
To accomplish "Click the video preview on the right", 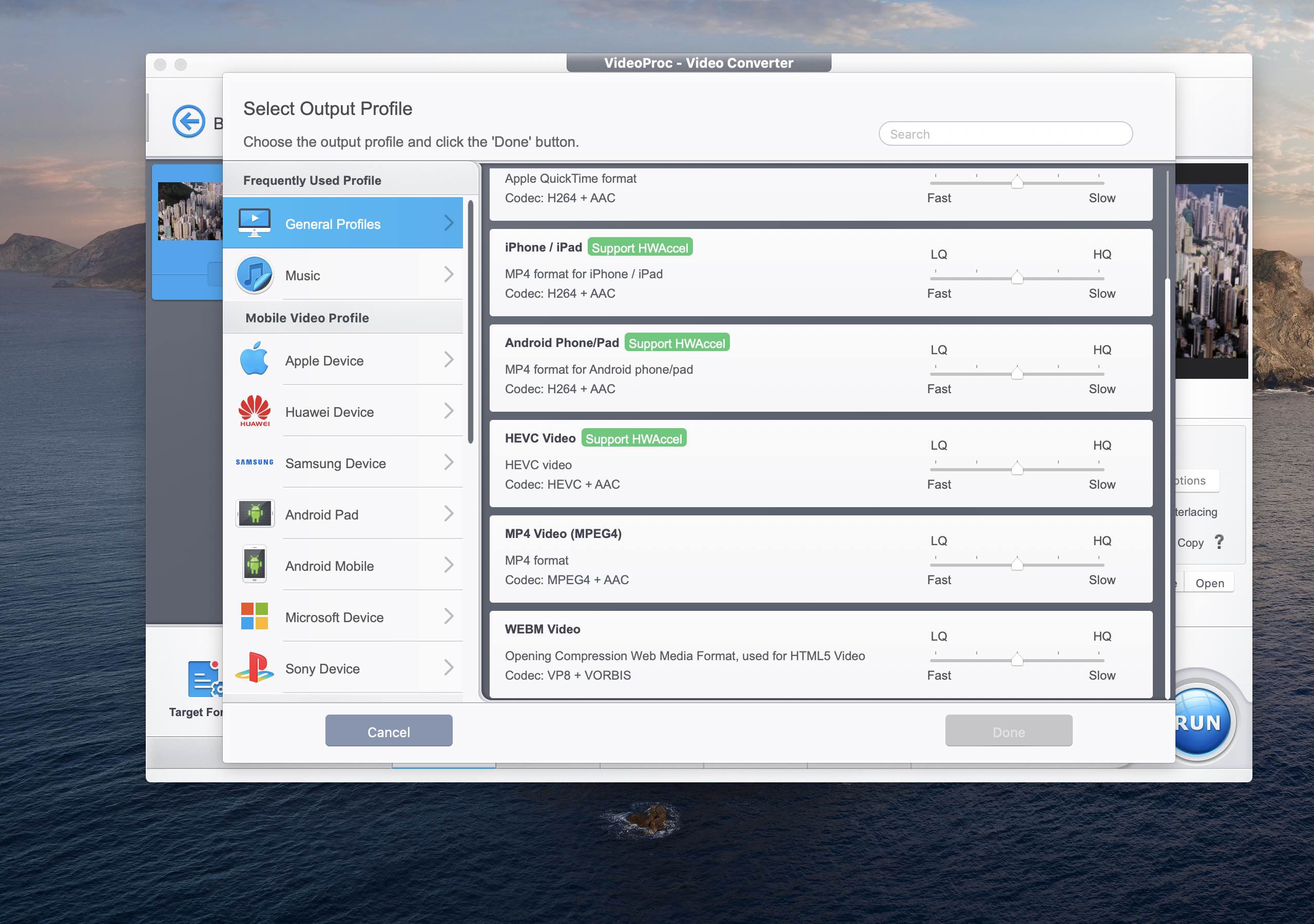I will tap(1211, 271).
